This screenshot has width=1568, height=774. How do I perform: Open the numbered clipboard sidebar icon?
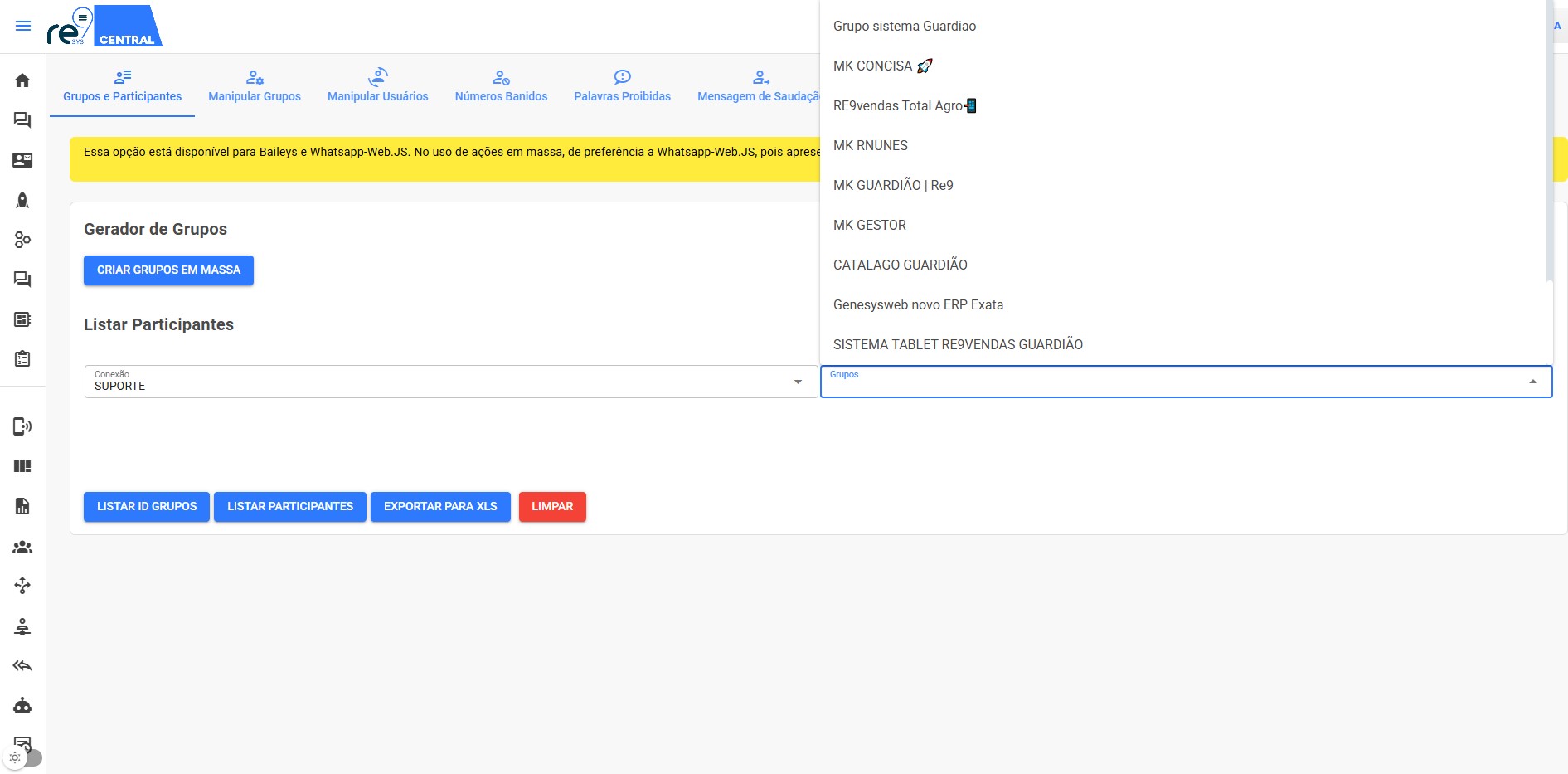tap(22, 359)
